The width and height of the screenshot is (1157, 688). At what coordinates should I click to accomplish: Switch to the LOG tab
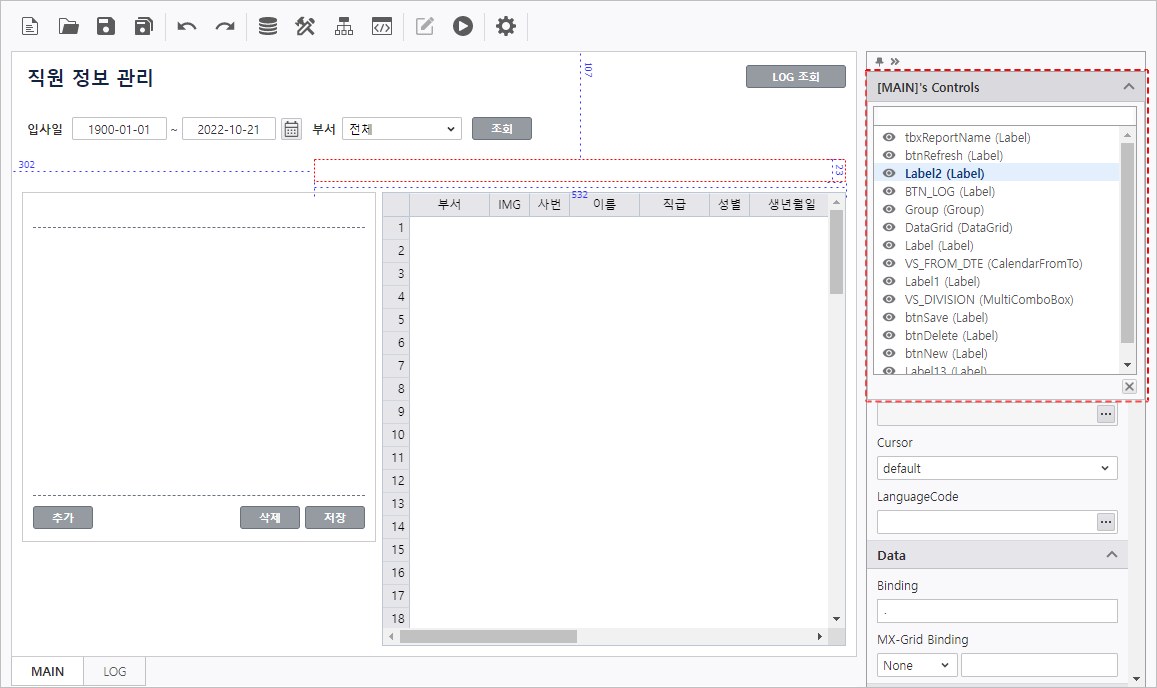115,671
